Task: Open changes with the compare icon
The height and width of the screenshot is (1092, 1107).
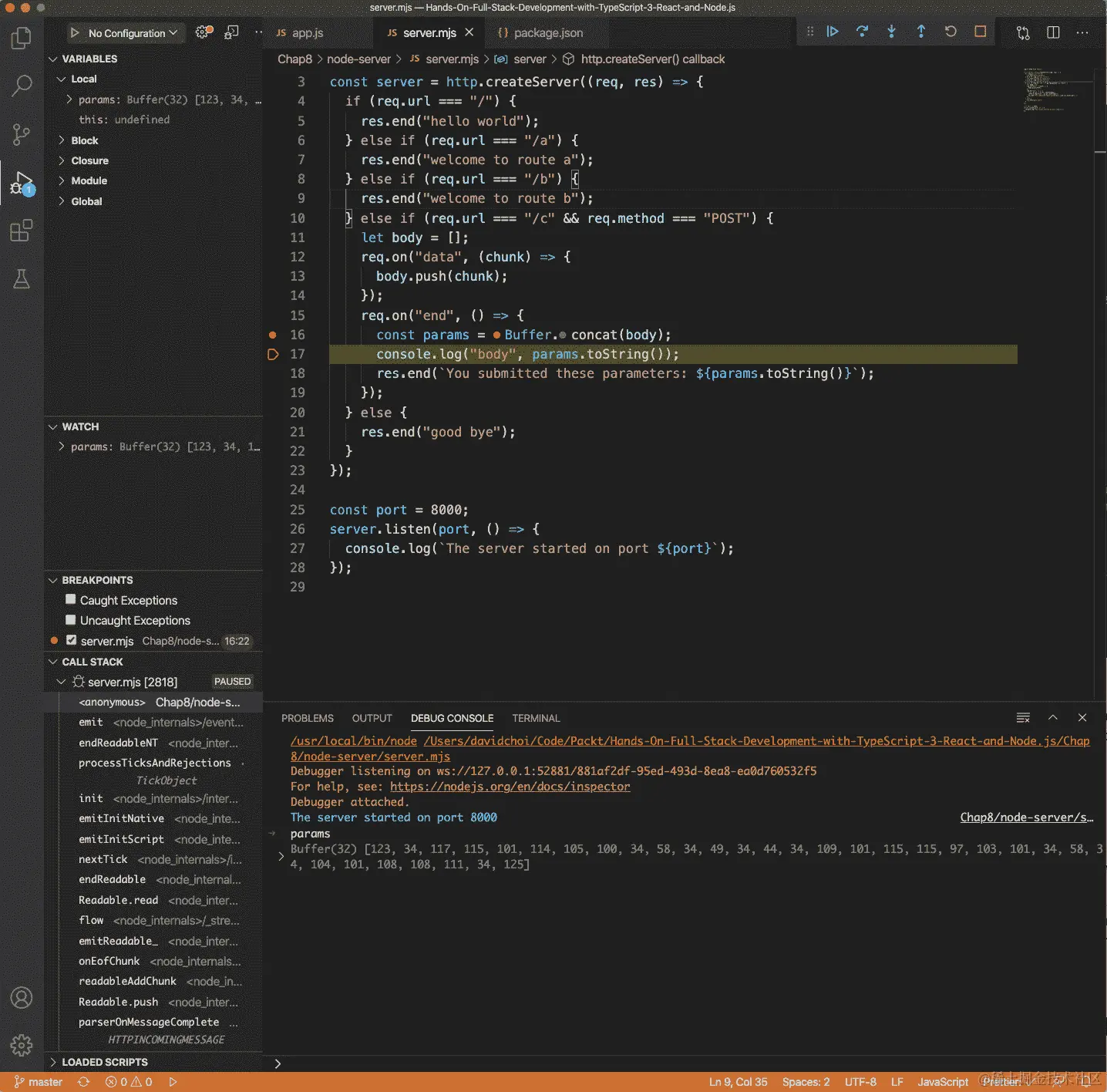Action: click(1023, 32)
